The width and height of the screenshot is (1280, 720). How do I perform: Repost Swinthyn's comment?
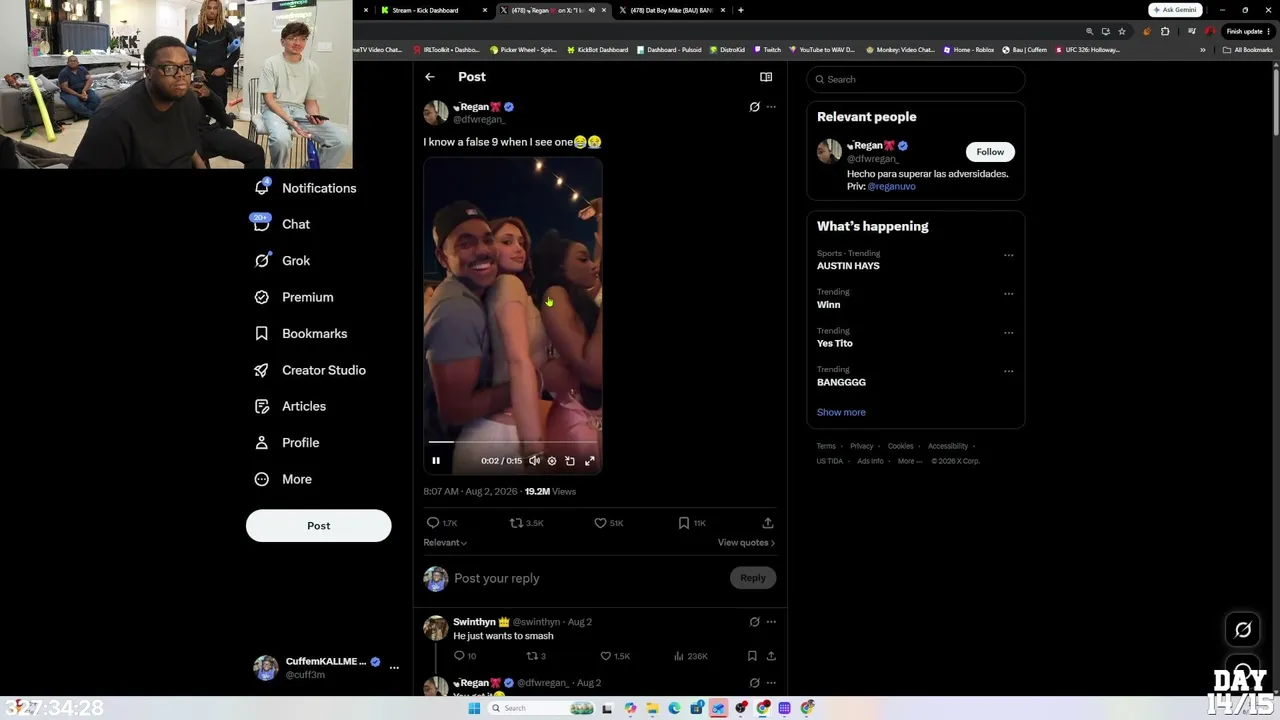point(536,656)
